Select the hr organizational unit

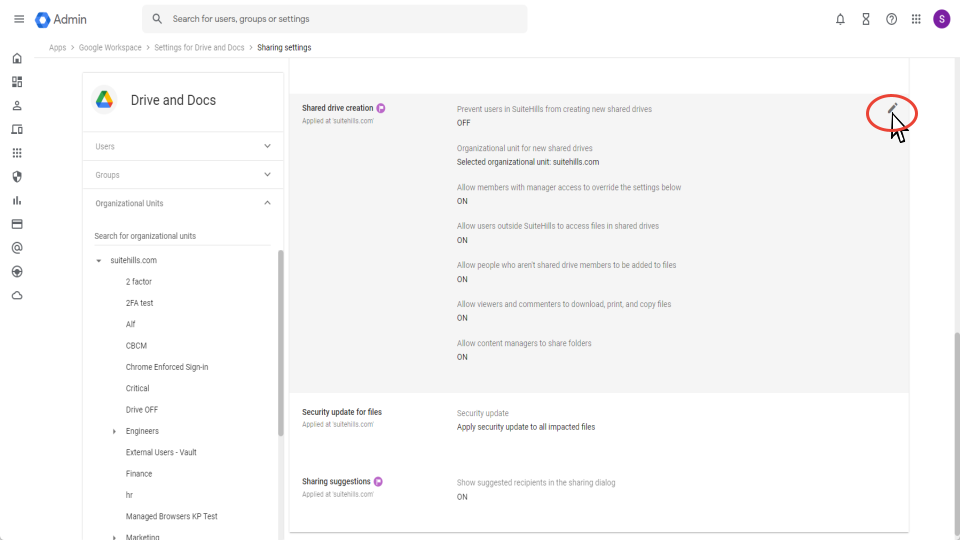tap(129, 495)
